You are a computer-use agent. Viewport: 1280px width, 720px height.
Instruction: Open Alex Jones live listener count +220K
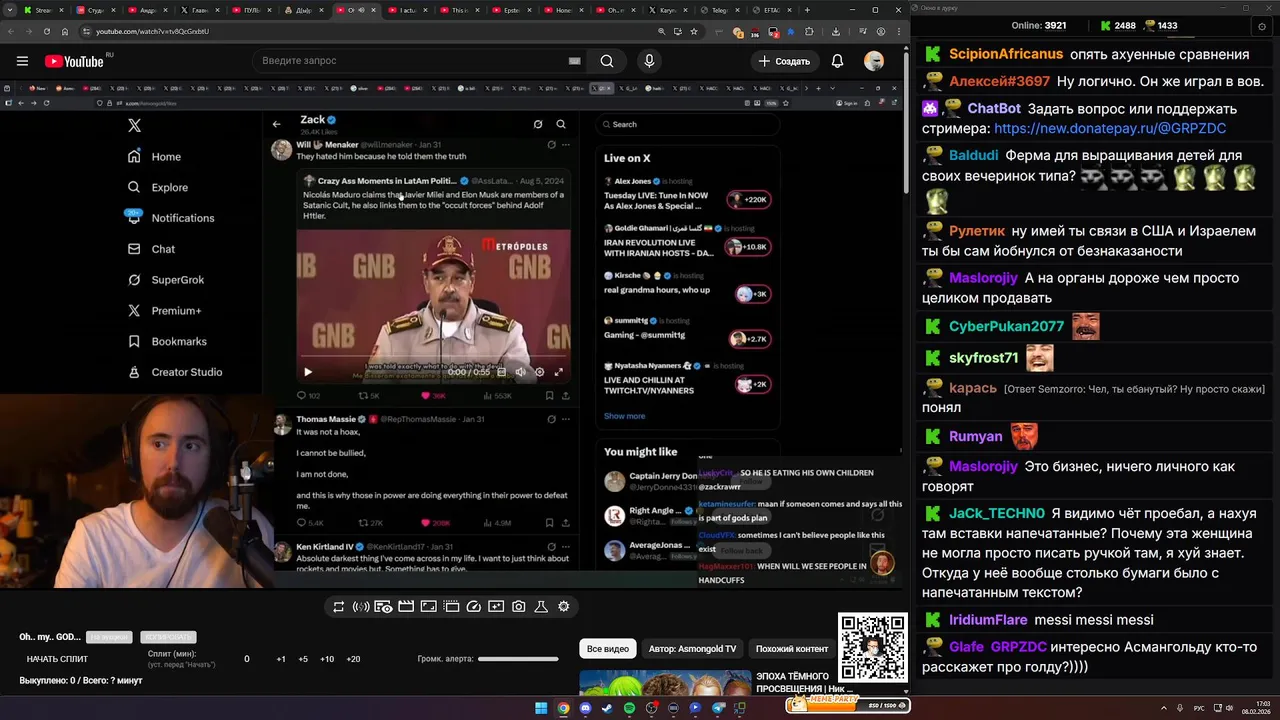[748, 200]
